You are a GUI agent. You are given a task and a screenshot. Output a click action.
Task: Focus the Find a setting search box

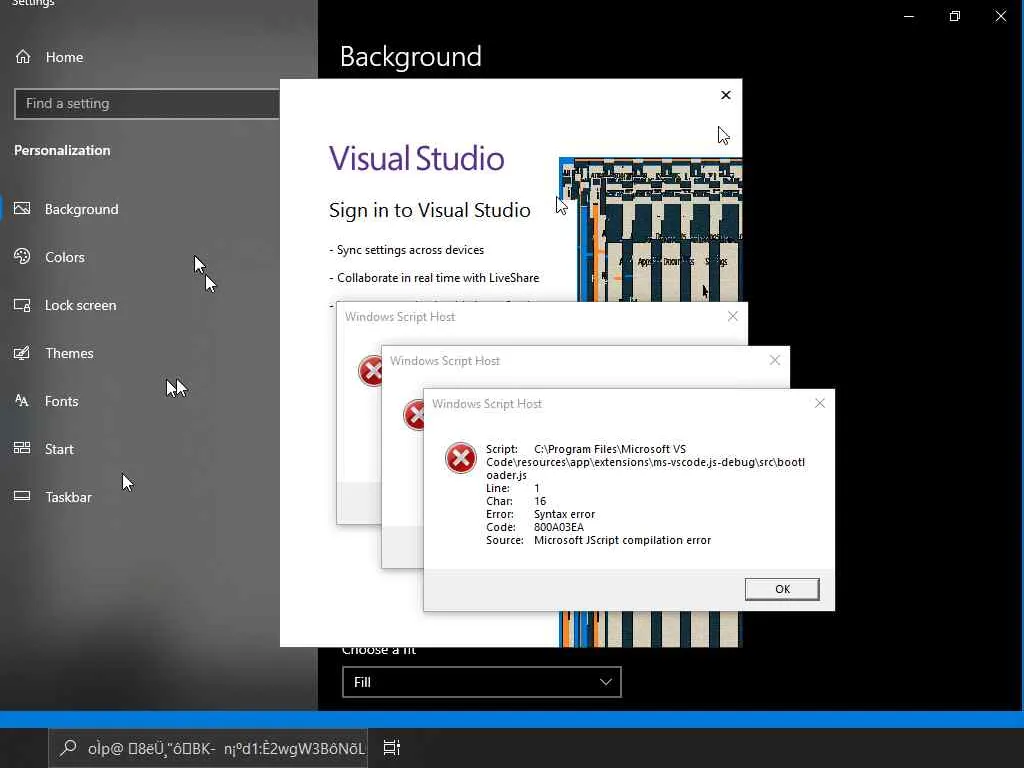coord(147,104)
